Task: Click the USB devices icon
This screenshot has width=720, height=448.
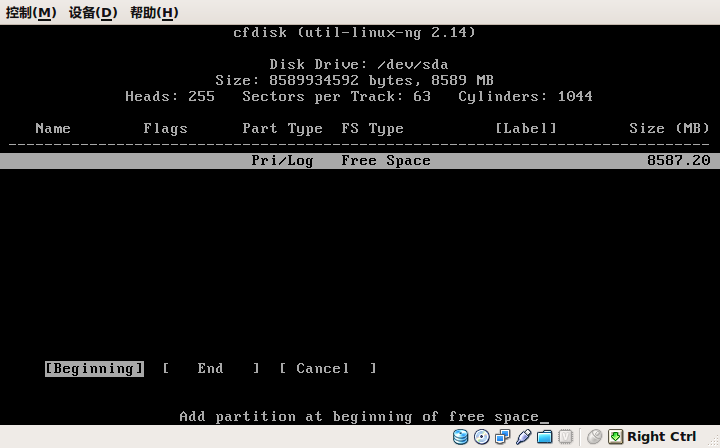Action: coord(523,437)
